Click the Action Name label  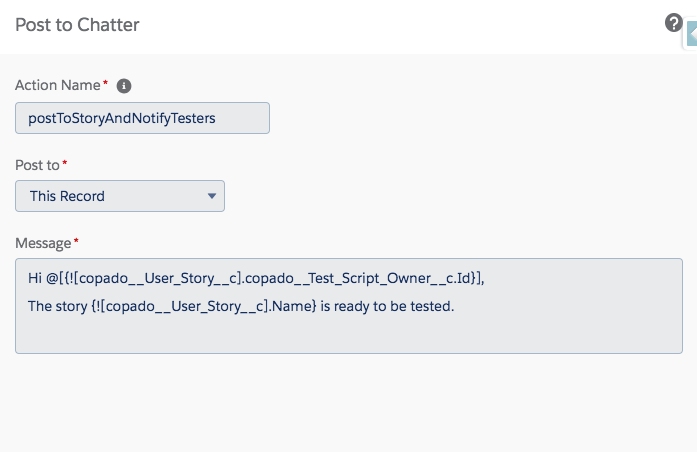click(x=58, y=85)
